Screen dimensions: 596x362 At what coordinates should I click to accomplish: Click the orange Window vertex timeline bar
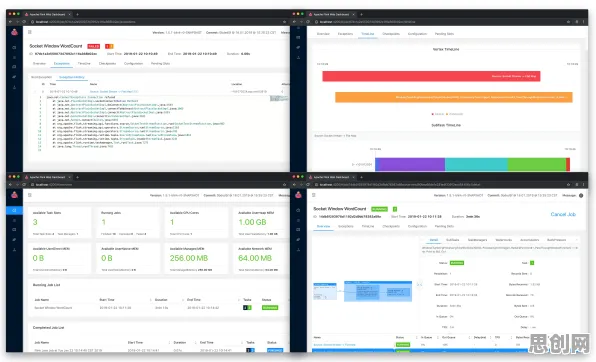pos(454,97)
